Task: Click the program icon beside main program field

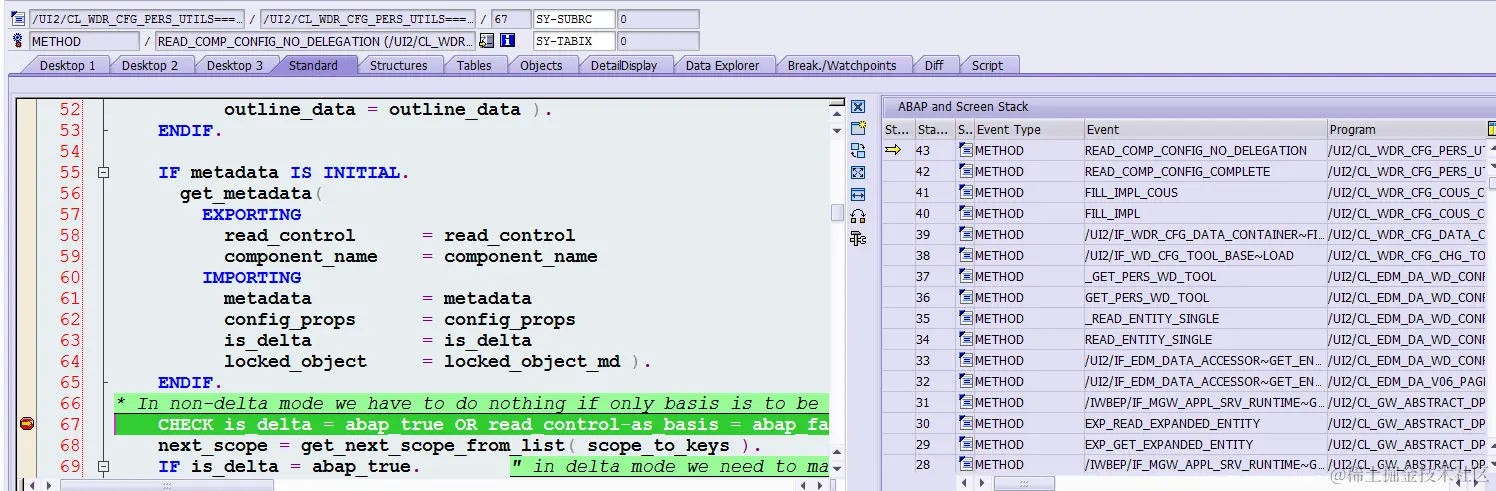Action: 18,19
